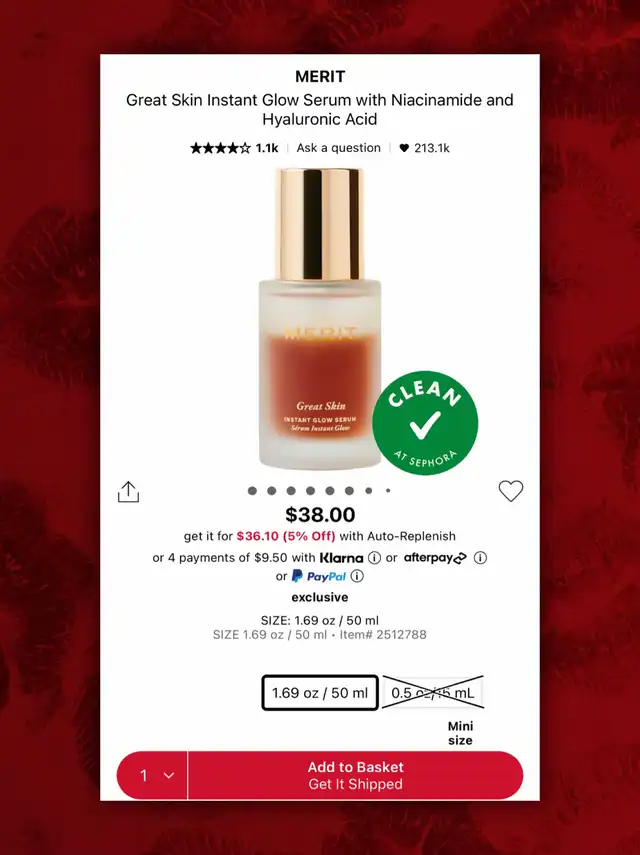Image resolution: width=640 pixels, height=855 pixels.
Task: Click the filled heart next to 213.1k
Action: pyautogui.click(x=404, y=148)
